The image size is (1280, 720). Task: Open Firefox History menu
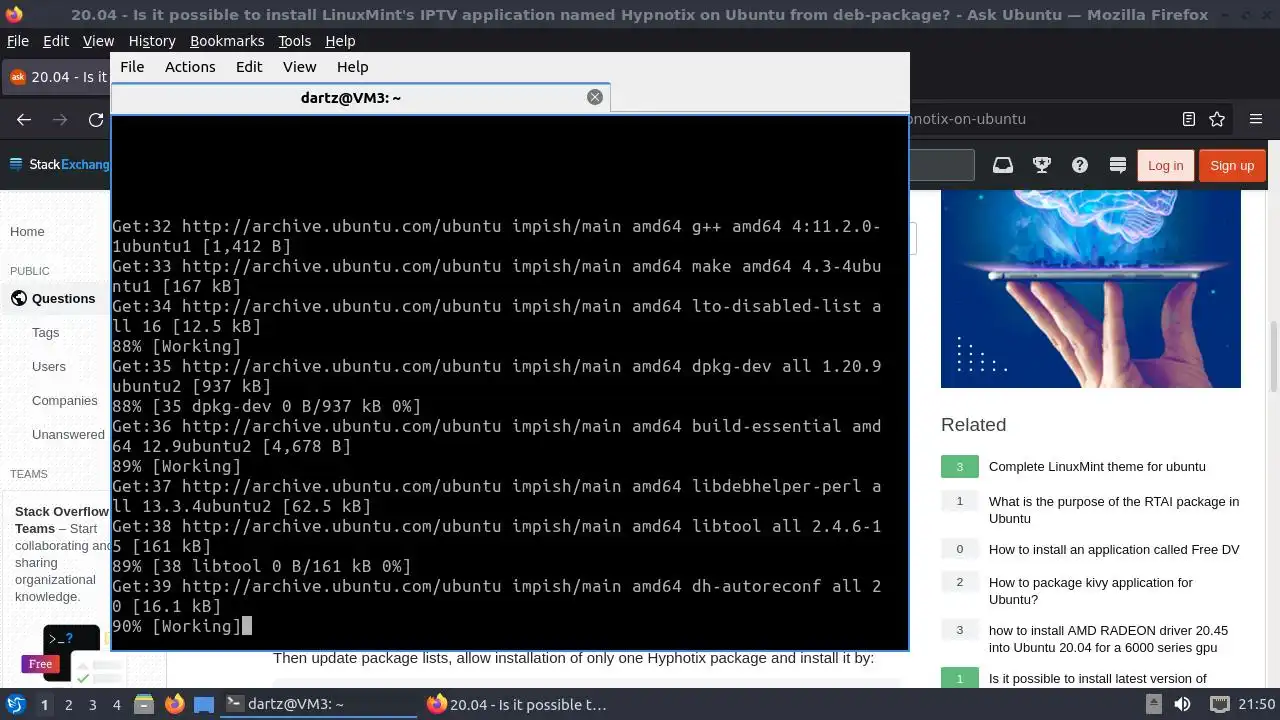tap(152, 41)
